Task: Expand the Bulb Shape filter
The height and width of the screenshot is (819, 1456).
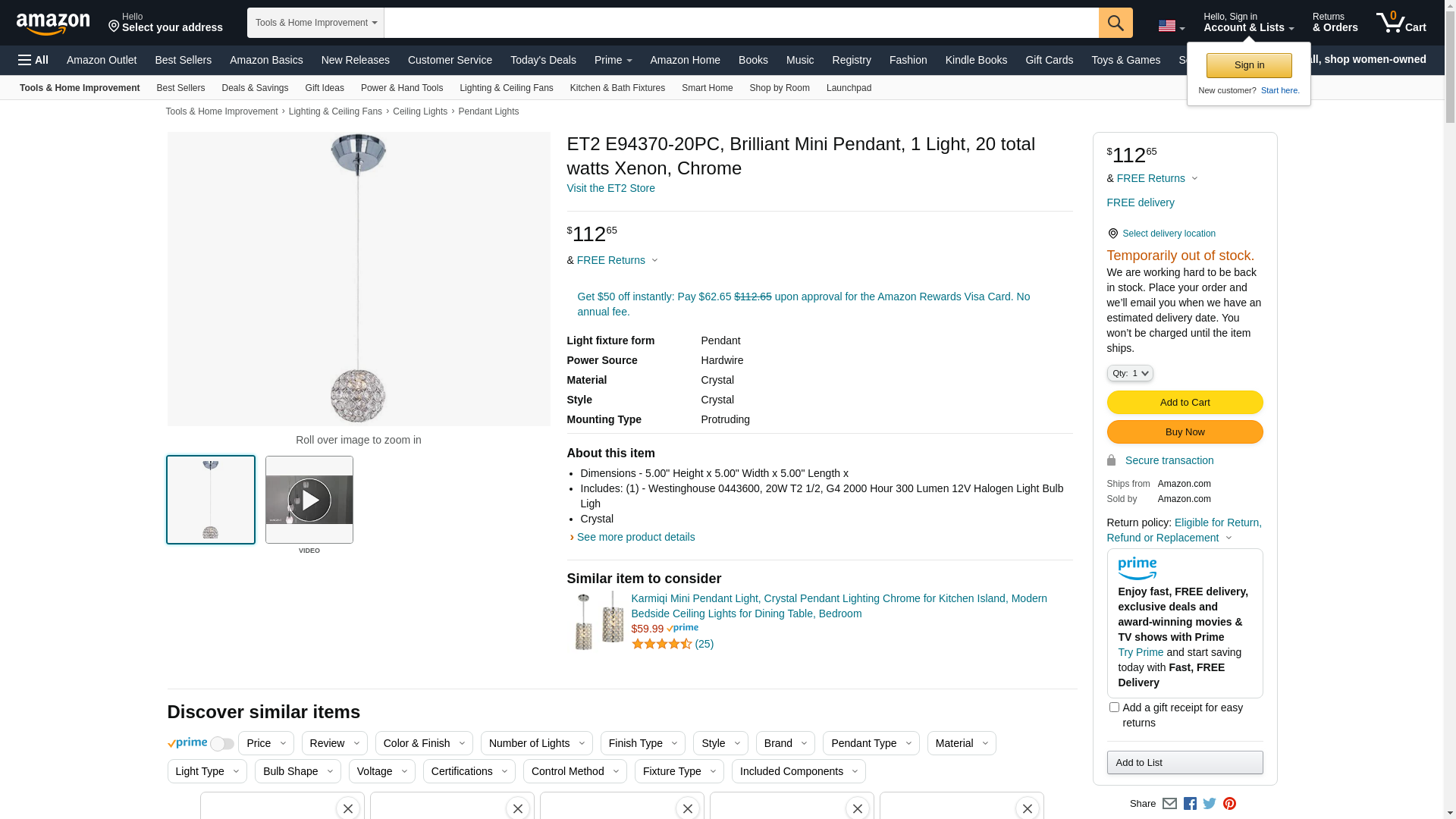Action: tap(297, 771)
